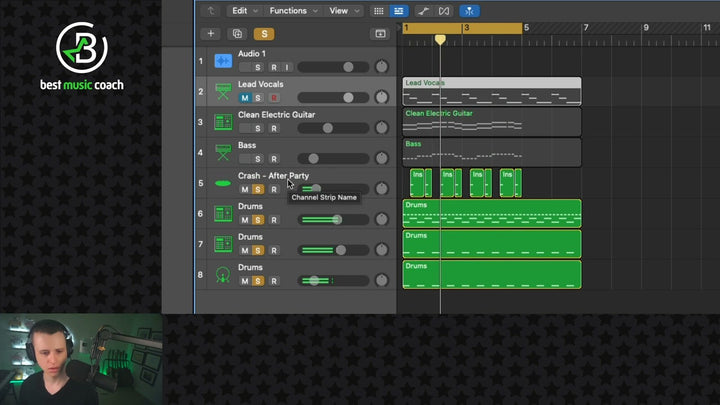
Task: Click the Clean Electric Guitar track name
Action: tap(276, 114)
